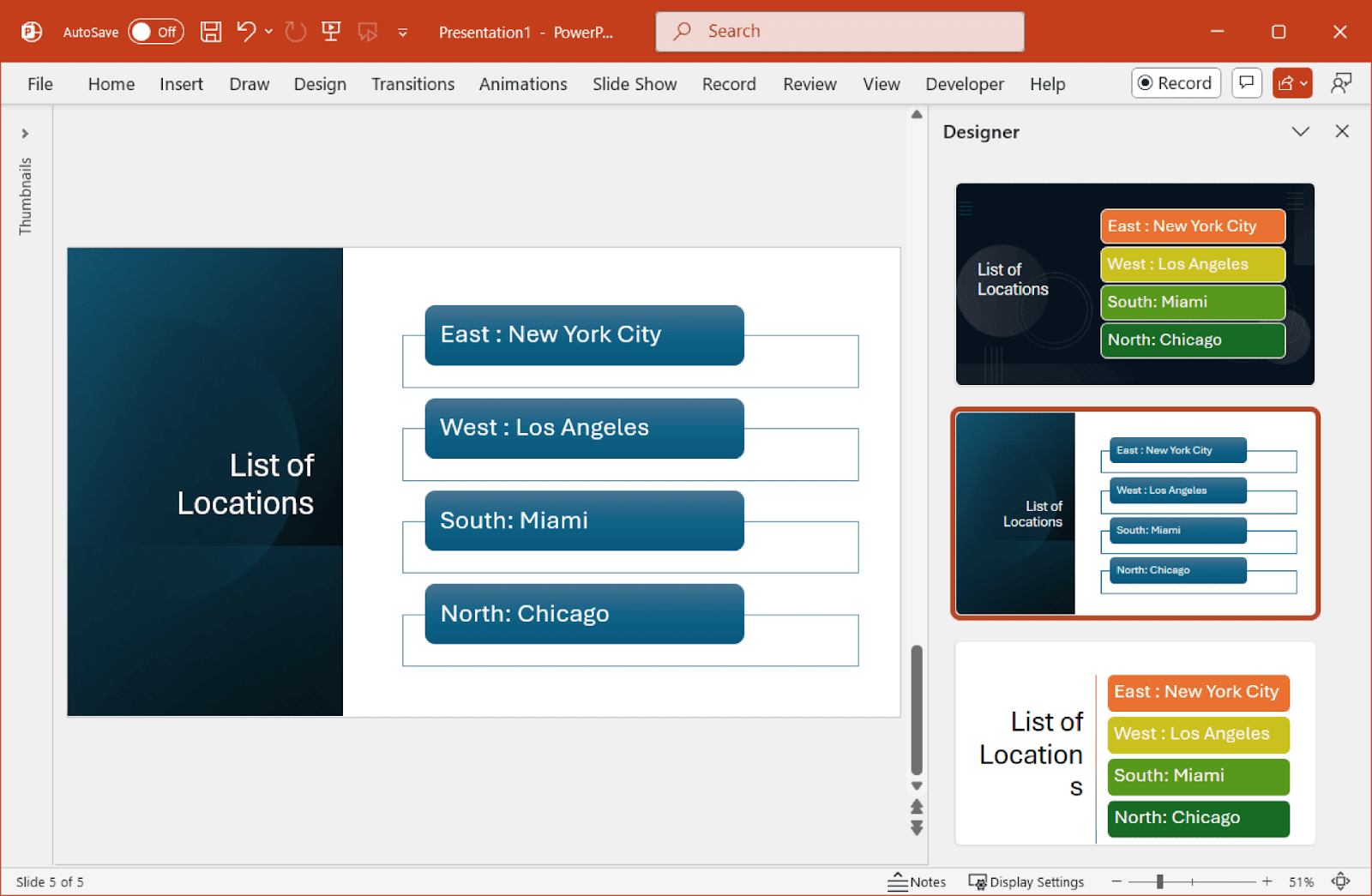Start presentation from beginning icon
This screenshot has height=896, width=1372.
click(331, 32)
